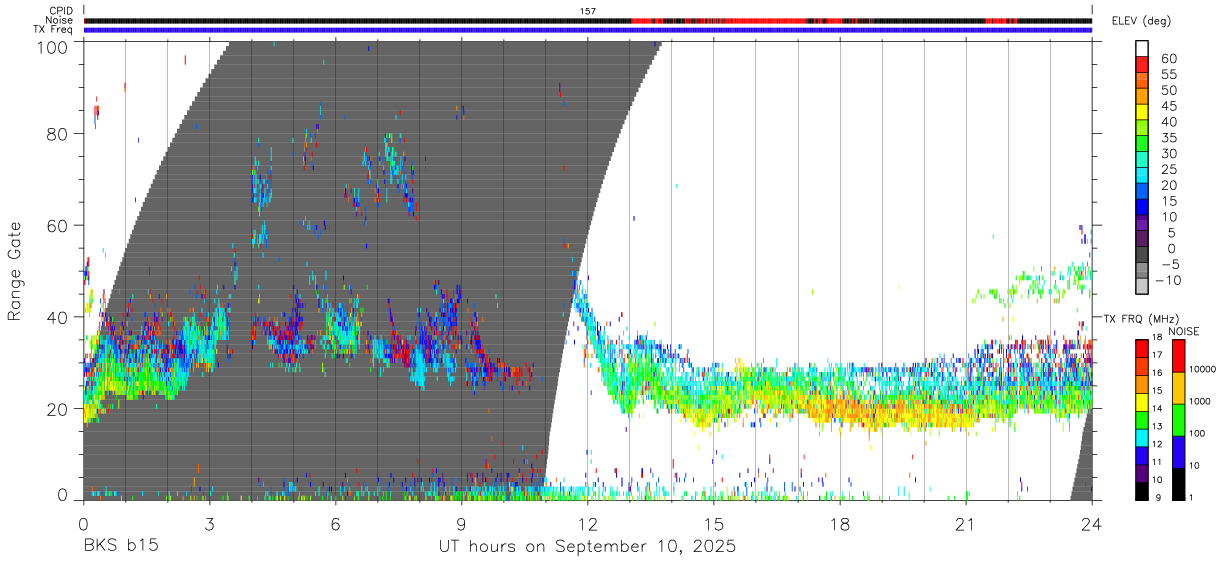Pick the black 9–10 segment of TX FRQ colorbar
The height and width of the screenshot is (567, 1228).
[1142, 489]
